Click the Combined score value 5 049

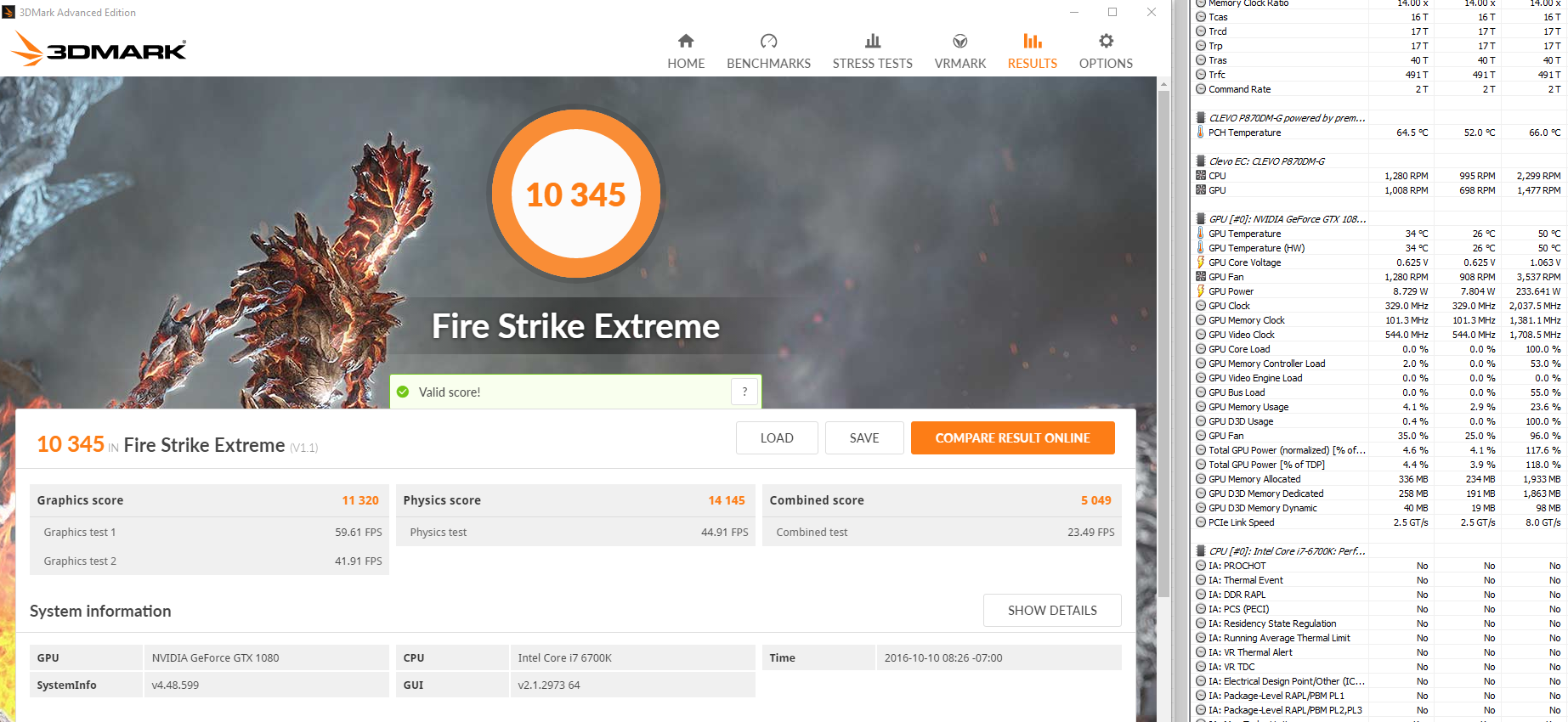click(1096, 500)
